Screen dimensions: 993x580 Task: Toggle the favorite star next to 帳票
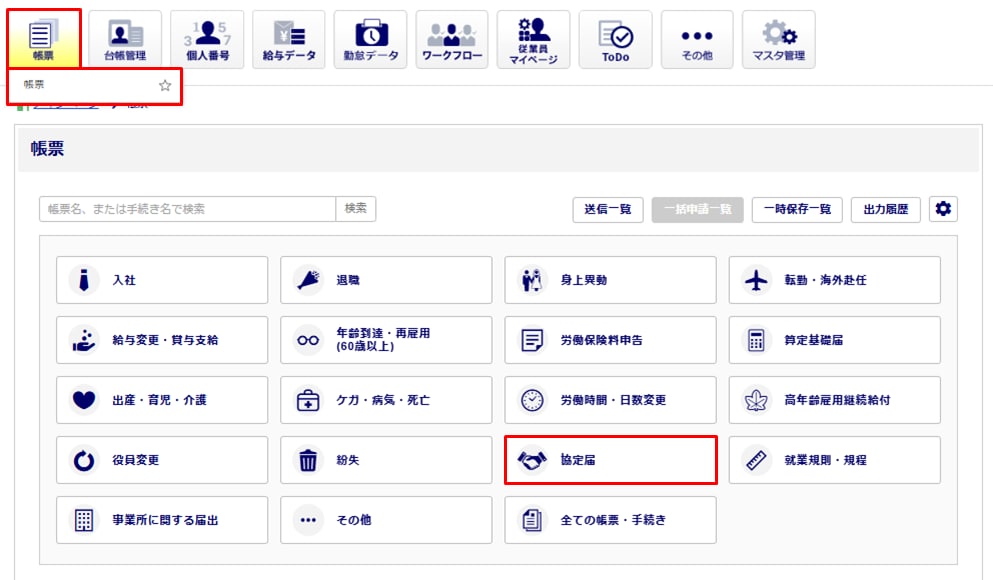tap(165, 86)
